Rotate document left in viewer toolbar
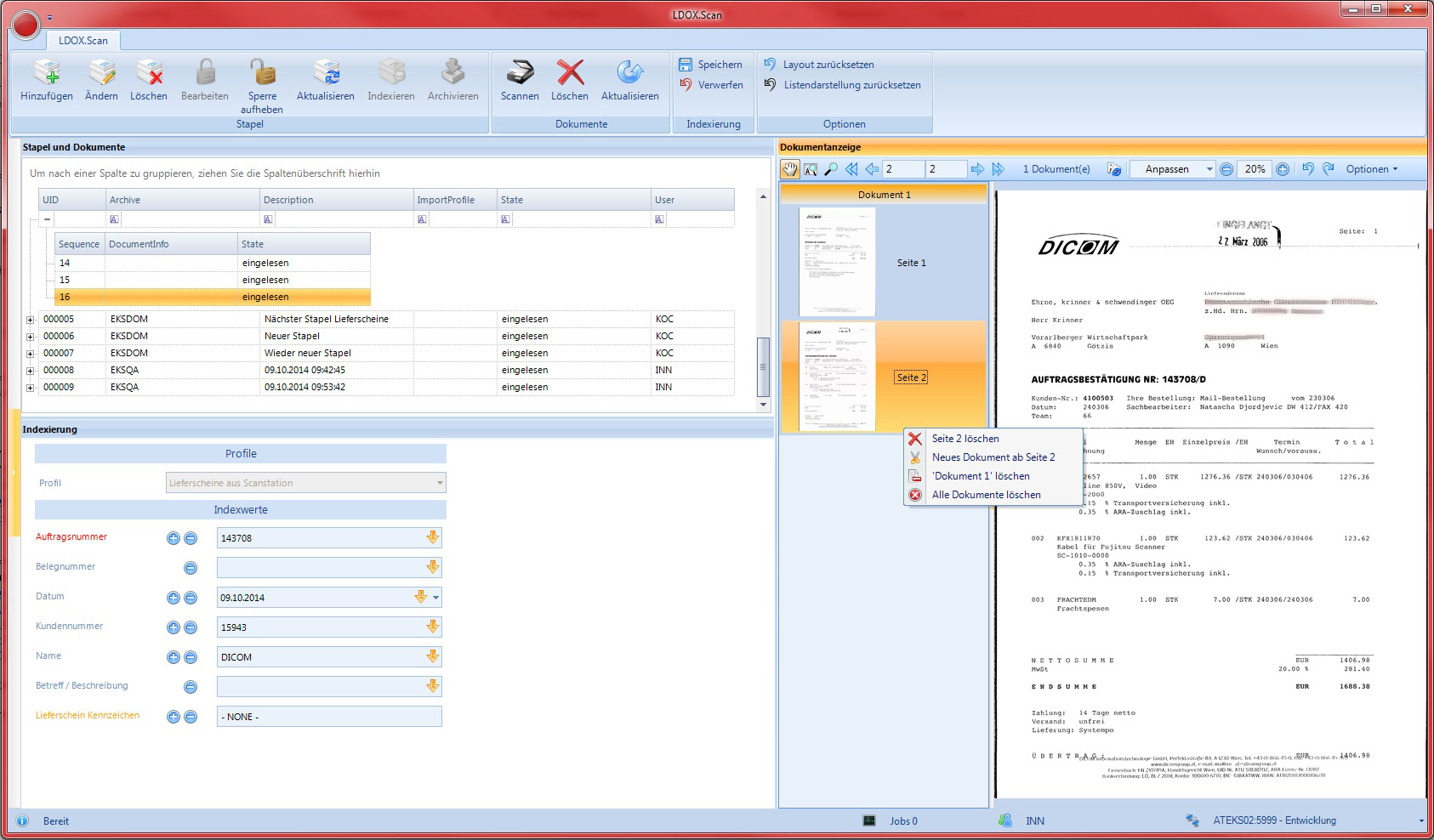The width and height of the screenshot is (1434, 840). coord(1308,169)
